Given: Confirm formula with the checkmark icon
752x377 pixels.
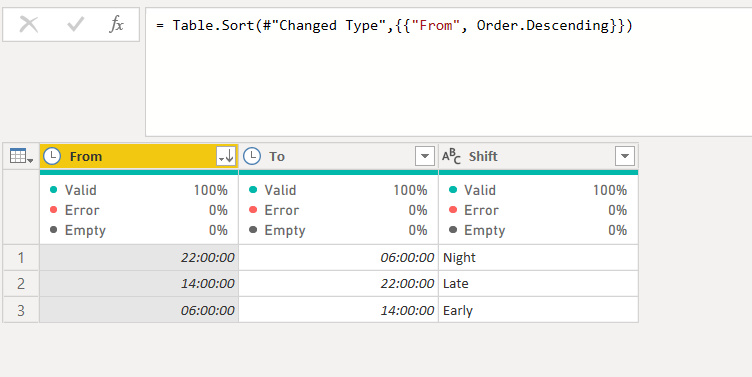Looking at the screenshot, I should pyautogui.click(x=75, y=24).
